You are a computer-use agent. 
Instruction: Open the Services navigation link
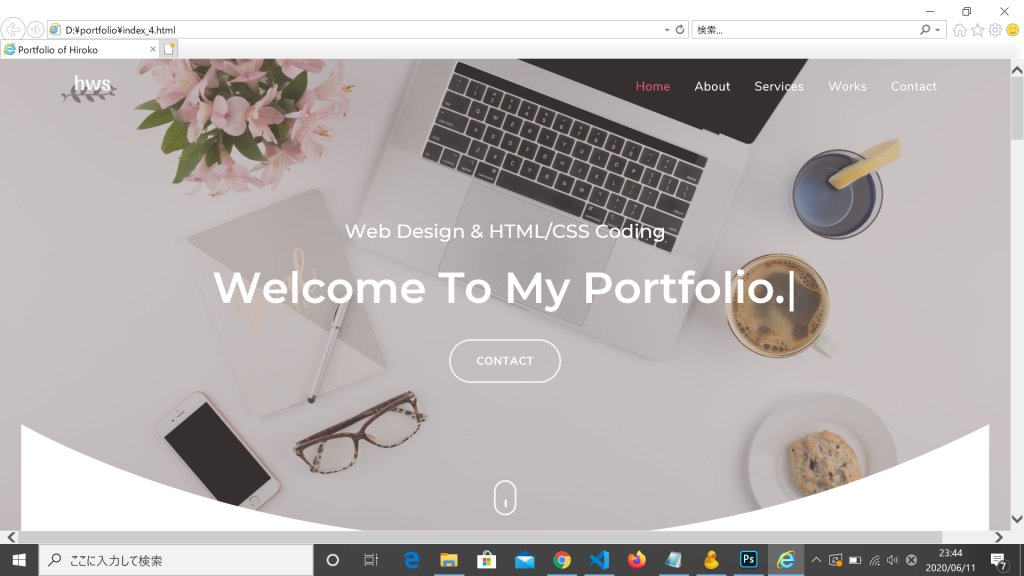(x=778, y=86)
